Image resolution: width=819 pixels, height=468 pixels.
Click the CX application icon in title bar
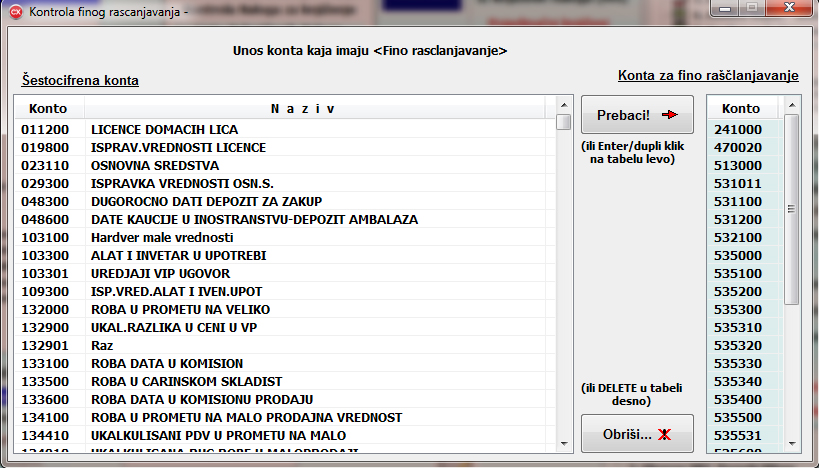(16, 11)
